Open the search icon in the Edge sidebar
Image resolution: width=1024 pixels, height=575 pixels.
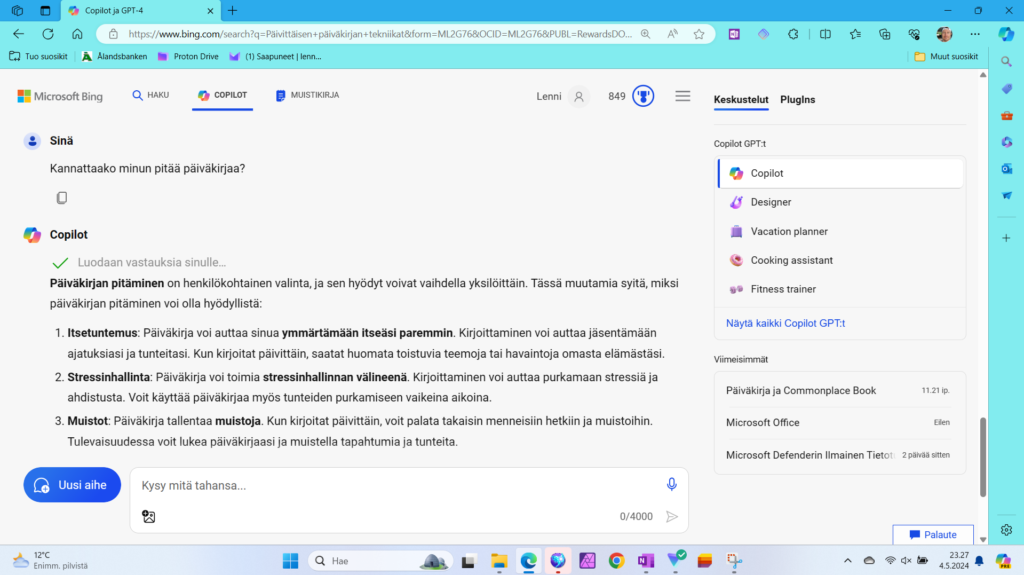pos(1006,61)
